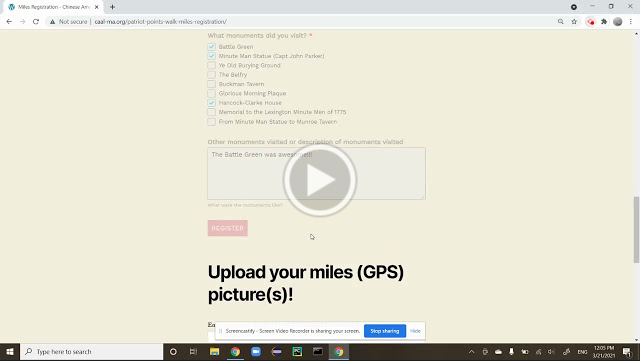Click the browser reload icon

click(x=36, y=22)
